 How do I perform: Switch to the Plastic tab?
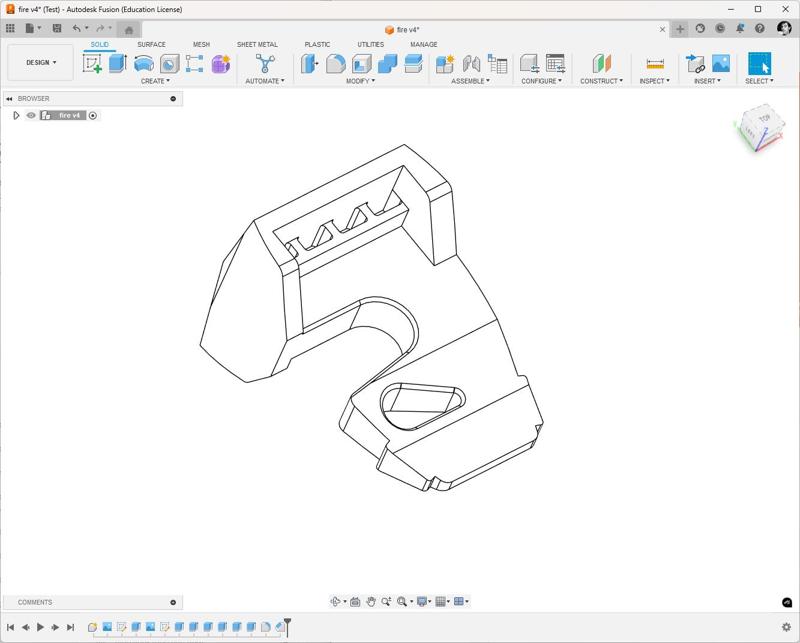point(317,44)
